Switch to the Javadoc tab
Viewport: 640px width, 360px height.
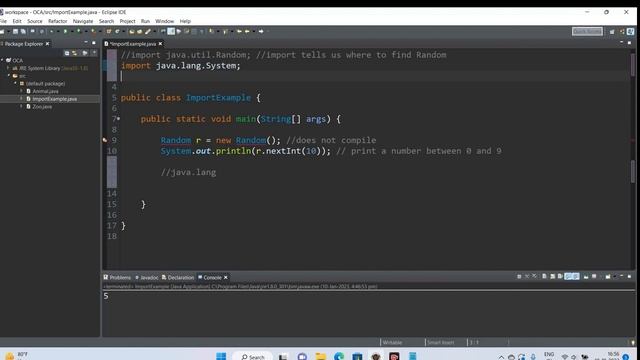(x=147, y=278)
